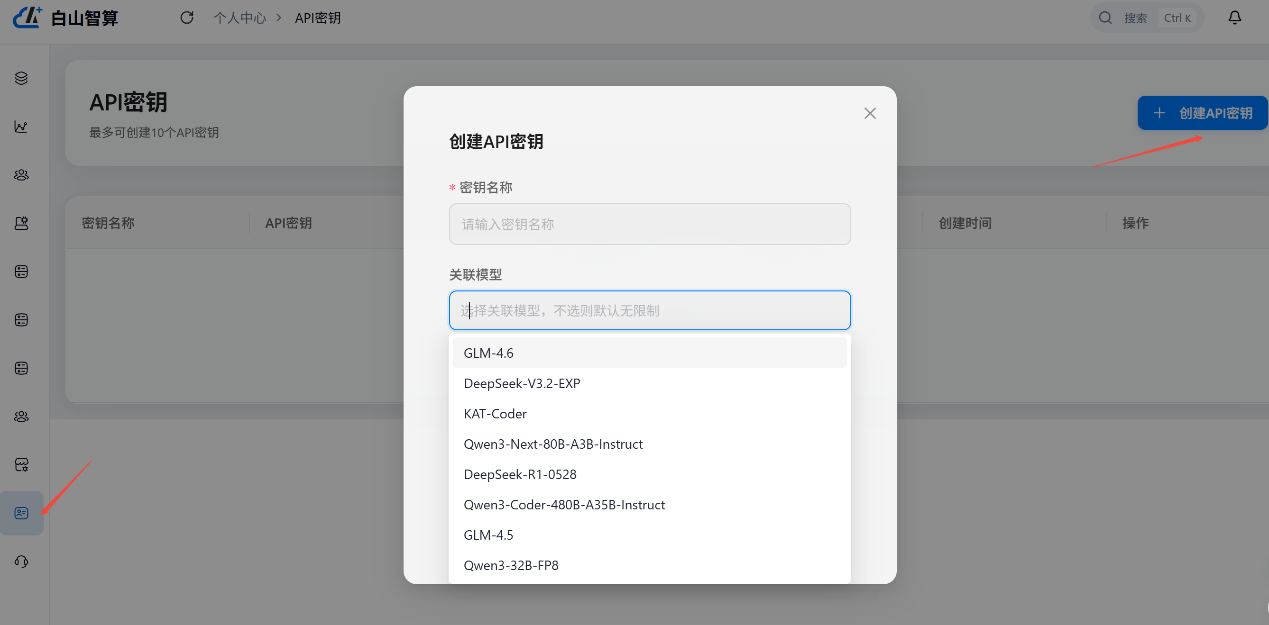Focus the 密钥名称 input field
Image resolution: width=1269 pixels, height=625 pixels.
650,224
